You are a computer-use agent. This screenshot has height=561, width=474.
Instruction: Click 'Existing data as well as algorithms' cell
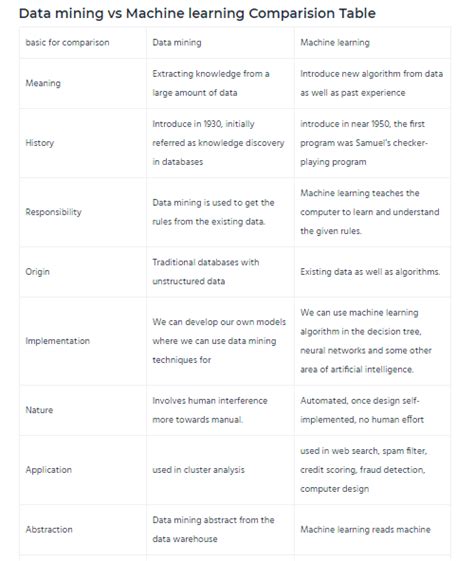coord(370,272)
